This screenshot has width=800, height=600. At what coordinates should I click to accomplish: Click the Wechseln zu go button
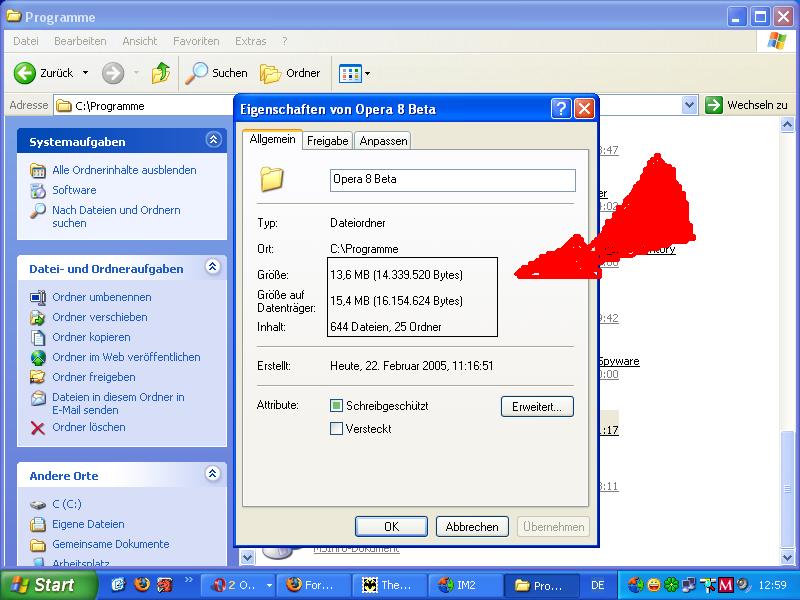pos(746,105)
